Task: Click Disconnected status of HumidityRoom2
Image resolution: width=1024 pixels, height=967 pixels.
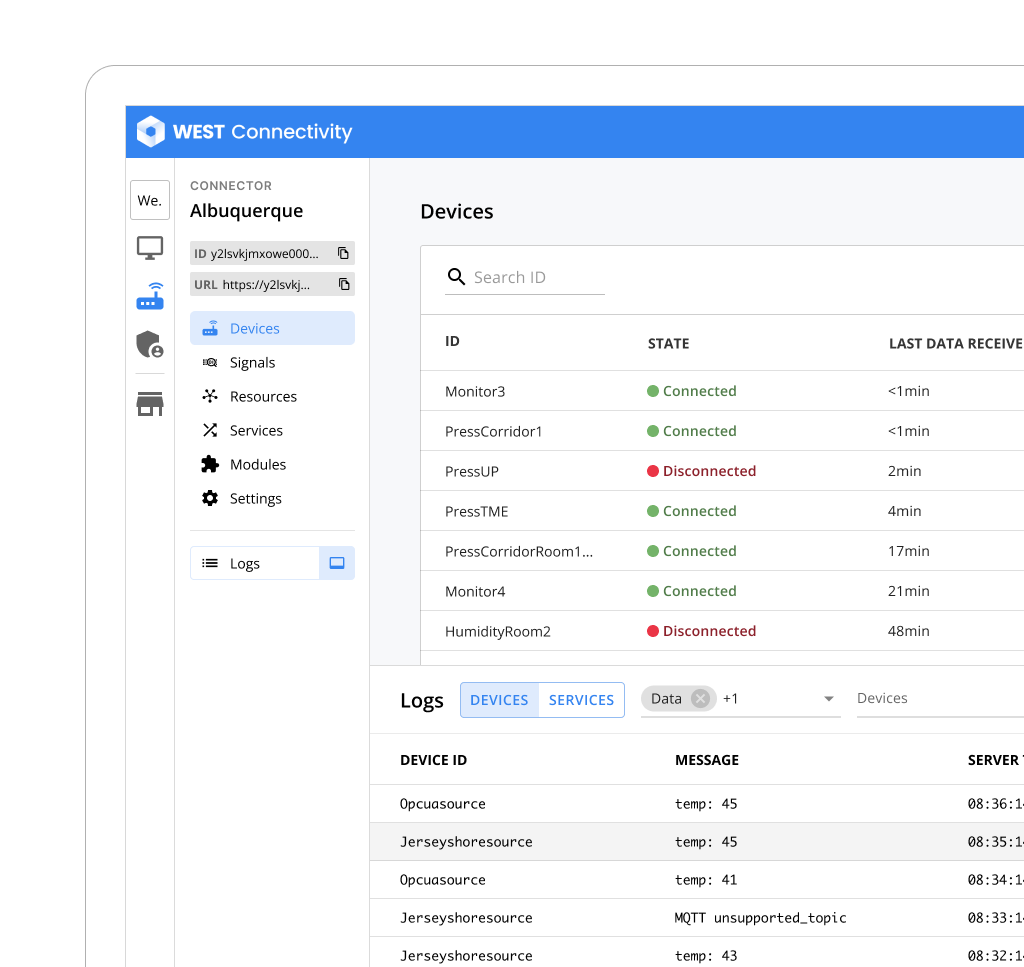Action: [x=701, y=631]
